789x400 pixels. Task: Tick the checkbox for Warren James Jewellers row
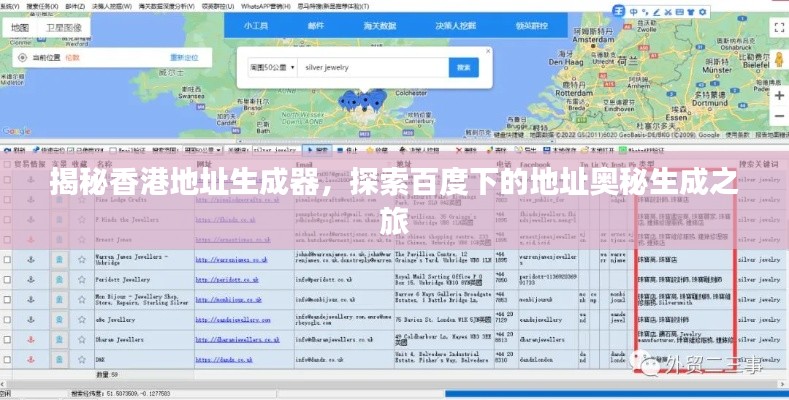coord(7,260)
